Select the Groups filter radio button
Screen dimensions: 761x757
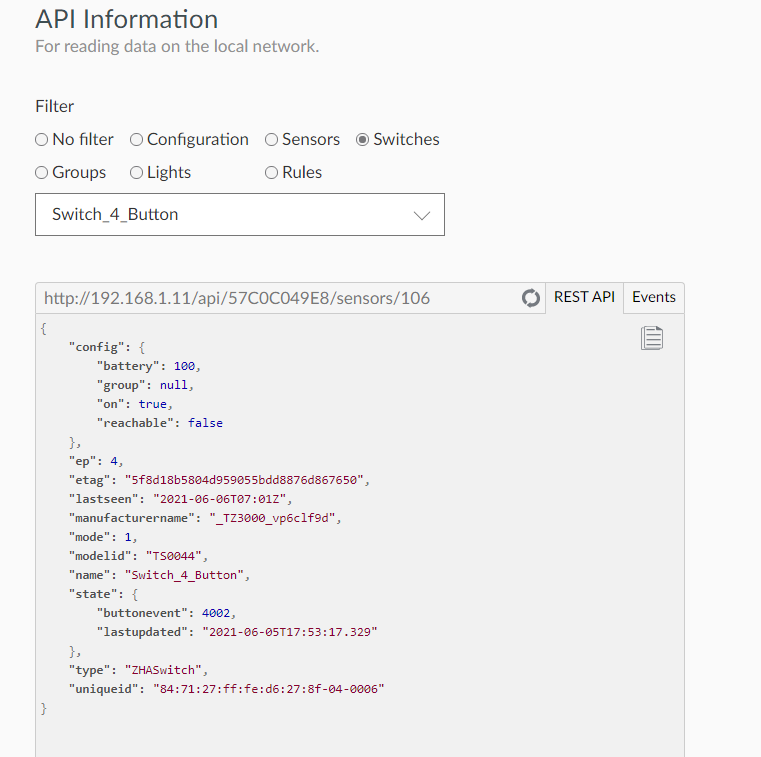42,173
